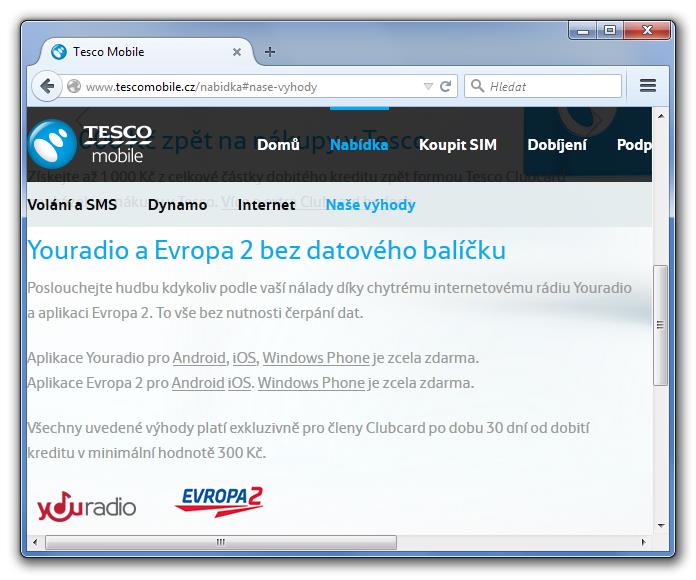This screenshot has width=696, height=580.
Task: Close the browser window
Action: coord(647,30)
